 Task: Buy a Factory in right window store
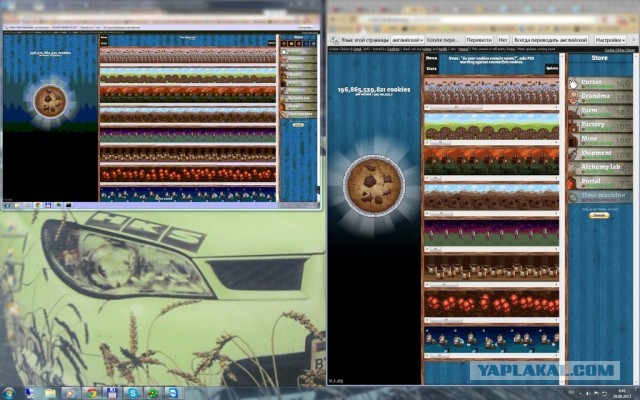(x=600, y=126)
